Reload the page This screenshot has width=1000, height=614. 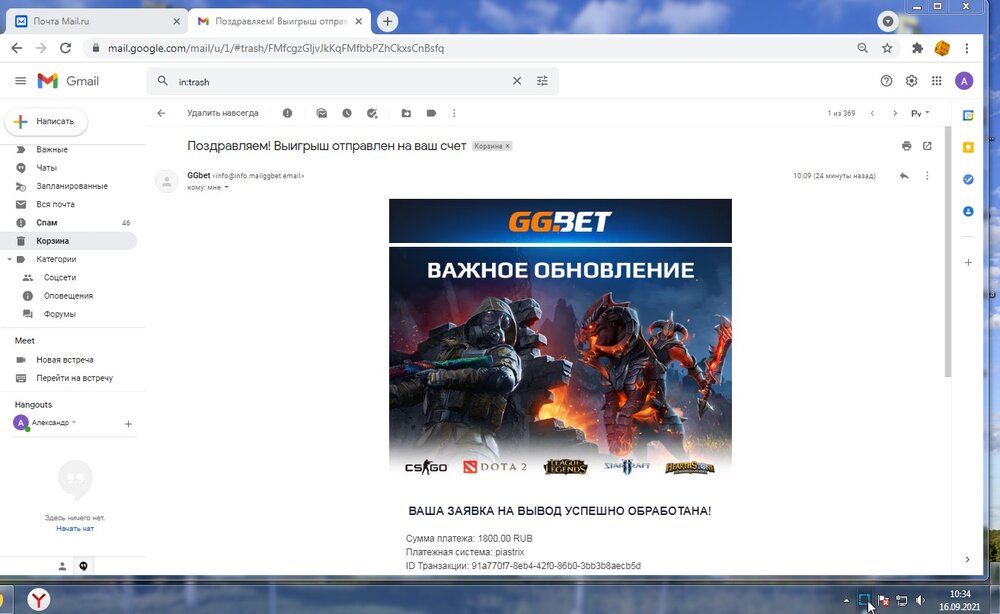click(x=65, y=48)
